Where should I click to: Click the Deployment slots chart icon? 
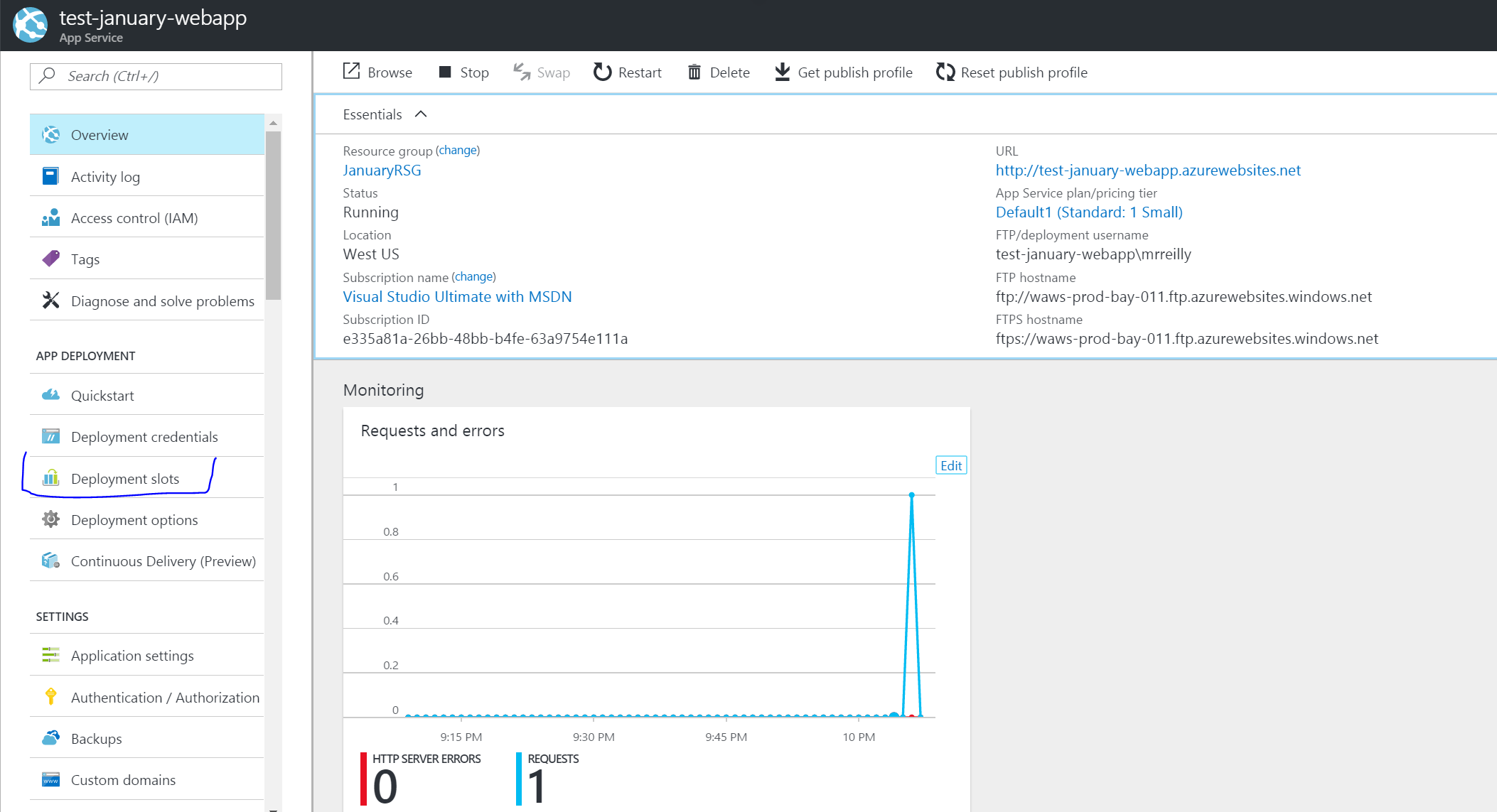pyautogui.click(x=50, y=477)
